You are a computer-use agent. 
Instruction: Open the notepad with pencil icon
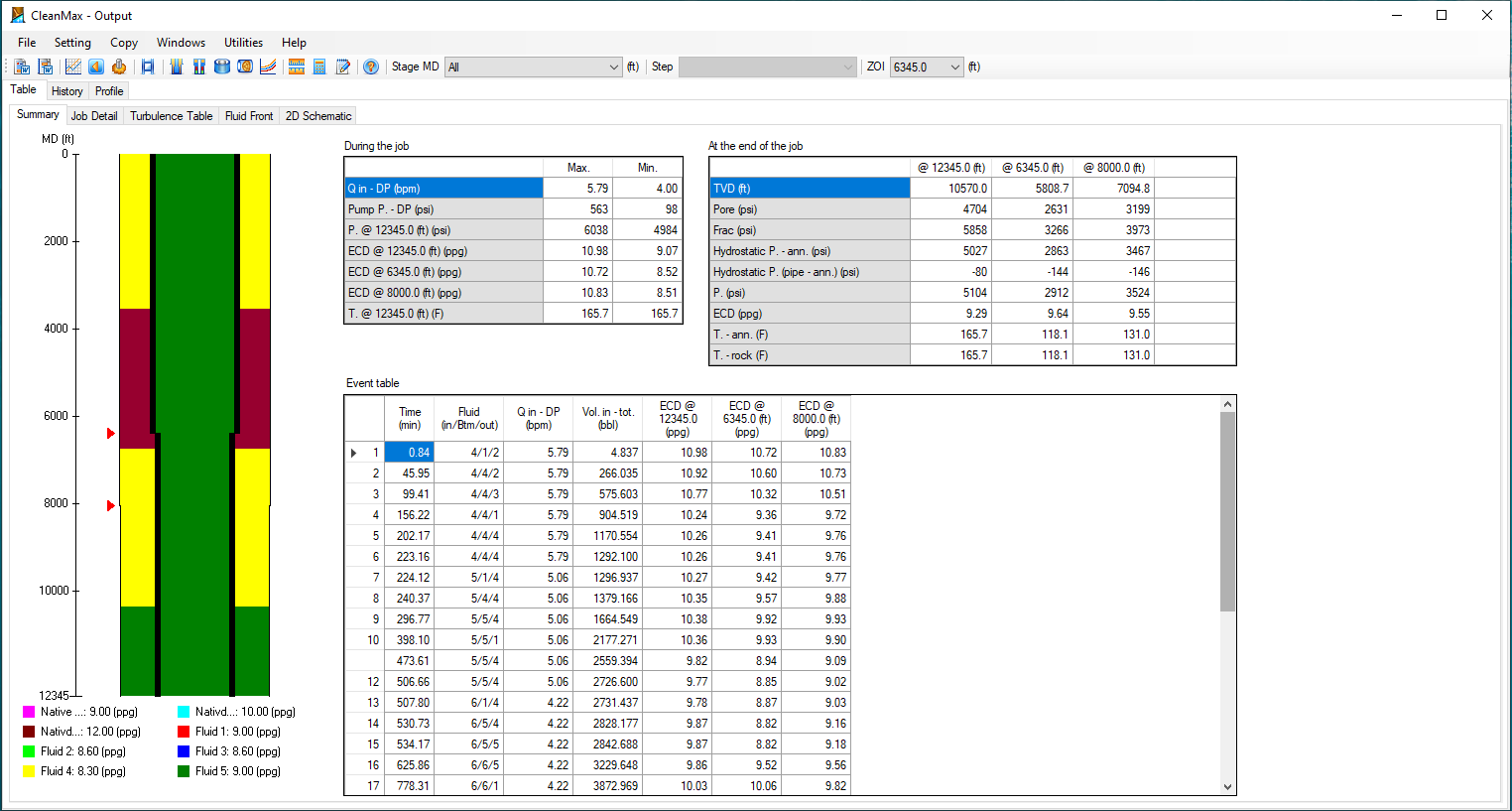coord(343,67)
